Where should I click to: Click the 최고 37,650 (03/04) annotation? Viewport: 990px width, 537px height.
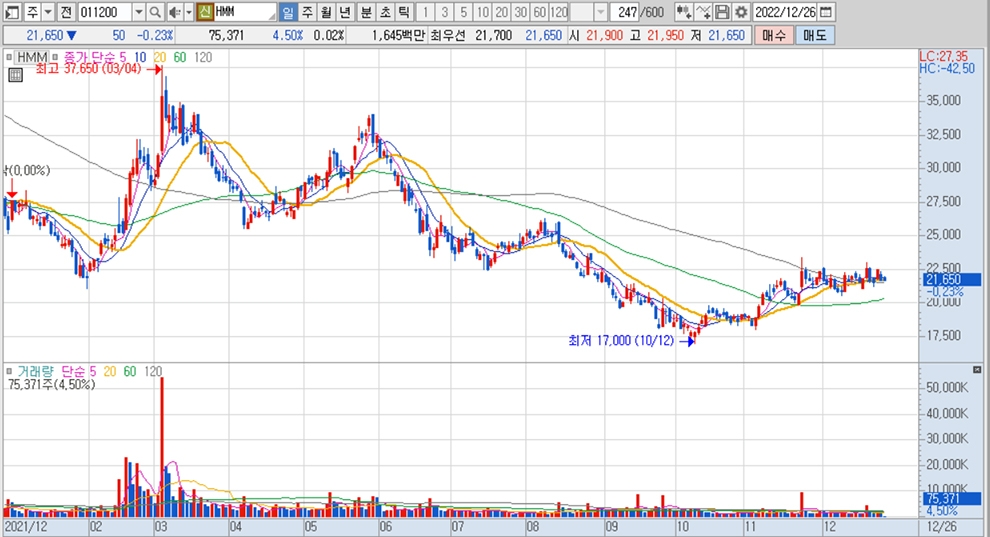[x=88, y=69]
